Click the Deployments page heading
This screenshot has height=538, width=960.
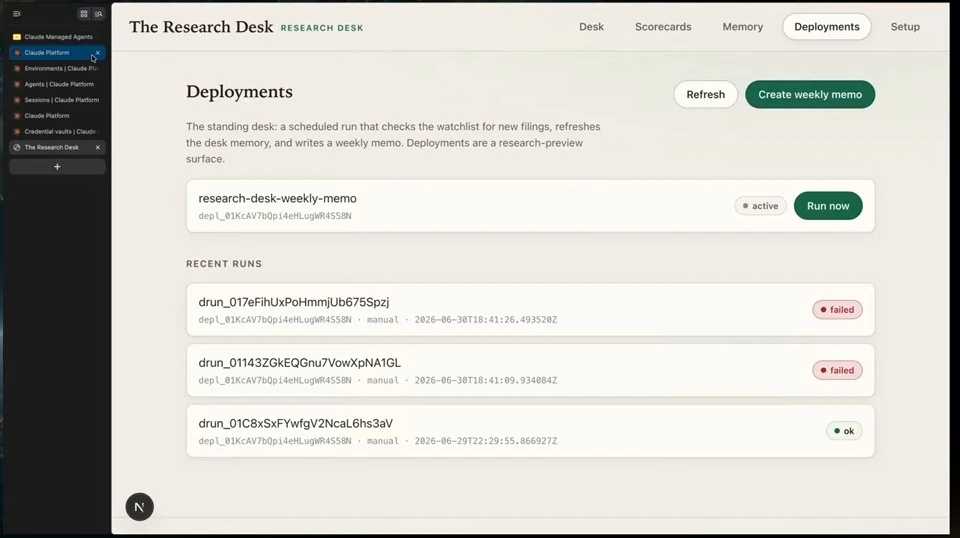[239, 92]
